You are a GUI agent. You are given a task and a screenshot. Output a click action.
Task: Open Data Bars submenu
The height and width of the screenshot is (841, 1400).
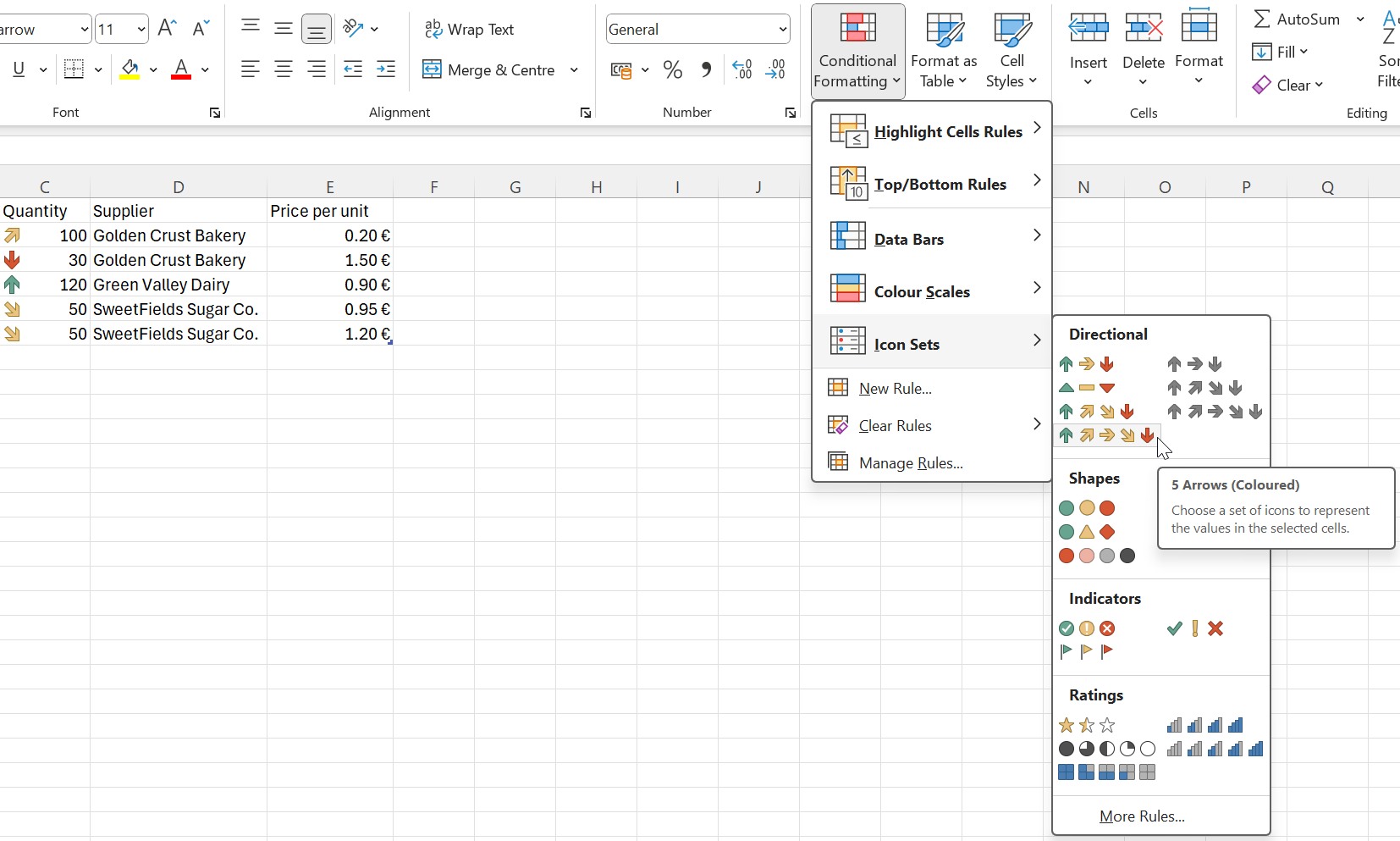tap(932, 239)
